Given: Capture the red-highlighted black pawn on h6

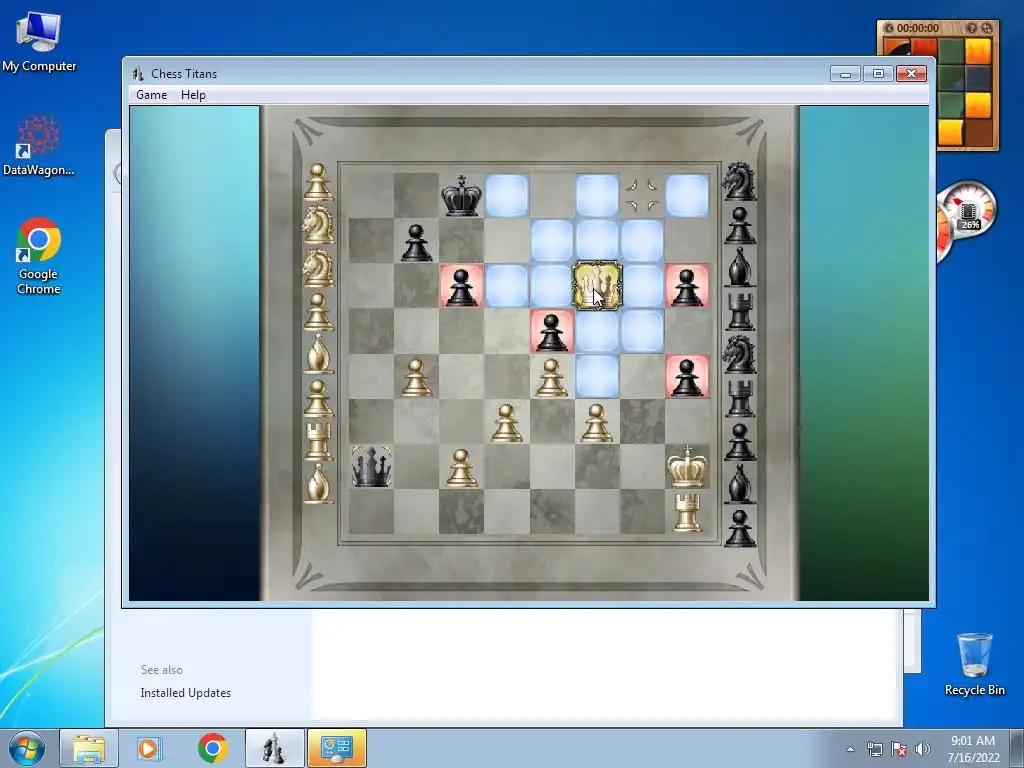Looking at the screenshot, I should pyautogui.click(x=686, y=285).
